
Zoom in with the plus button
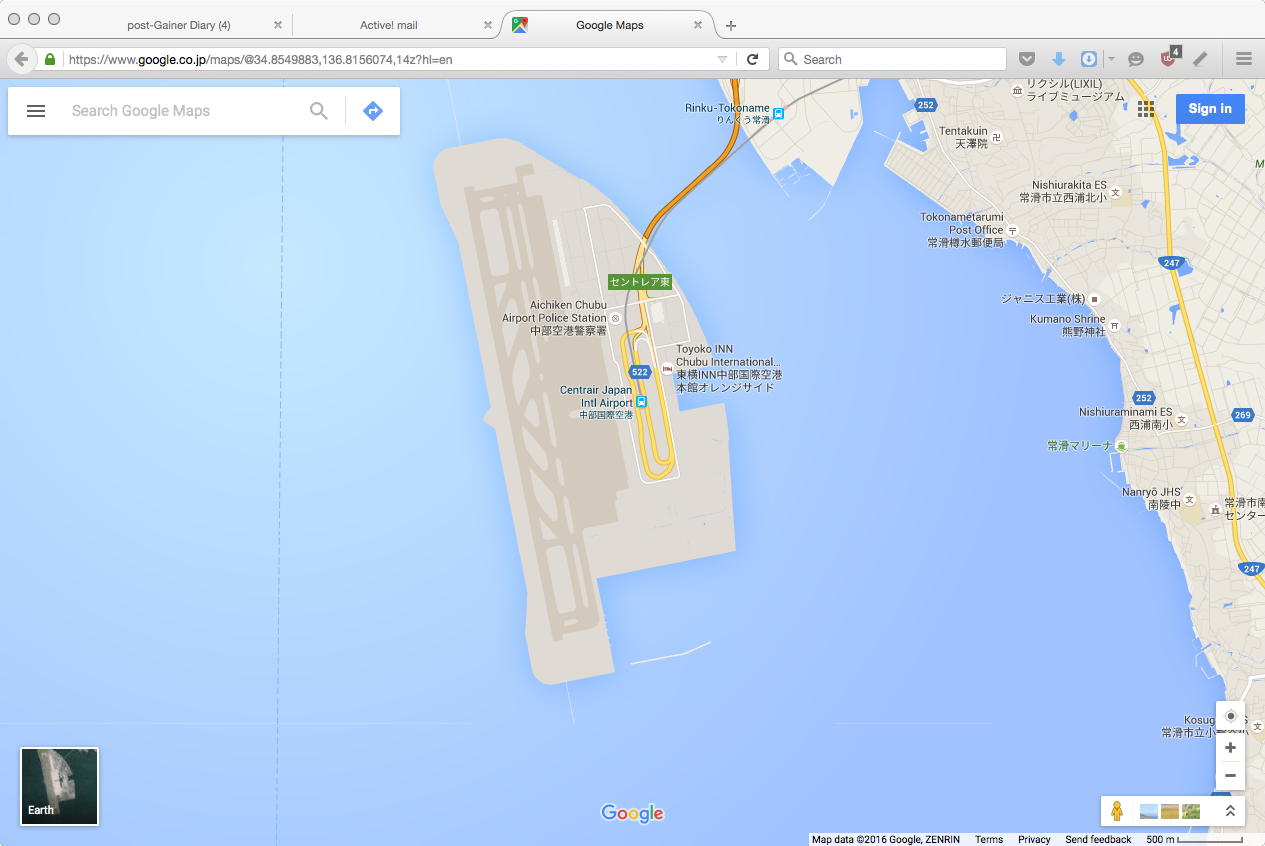click(x=1231, y=748)
